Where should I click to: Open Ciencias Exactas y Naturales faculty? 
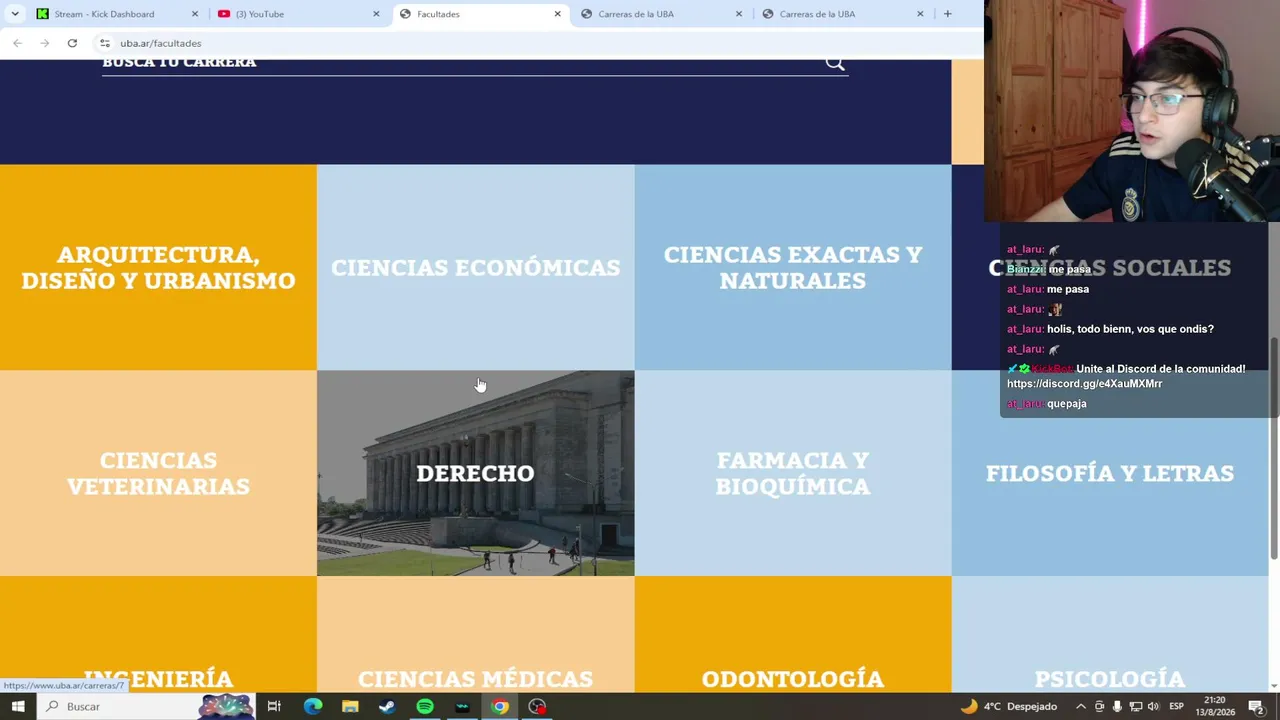(x=792, y=267)
